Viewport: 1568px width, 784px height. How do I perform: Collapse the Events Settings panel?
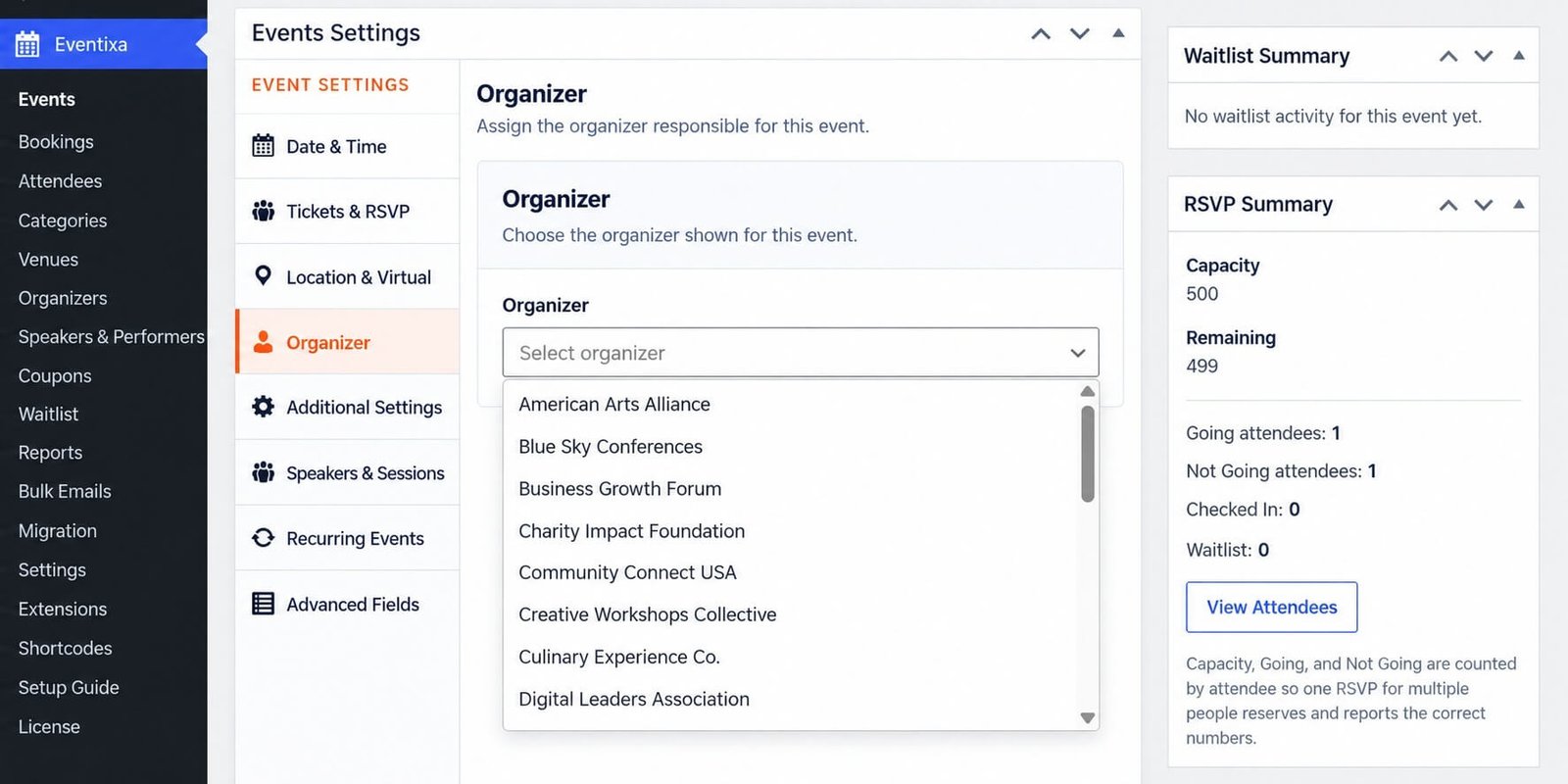1118,32
